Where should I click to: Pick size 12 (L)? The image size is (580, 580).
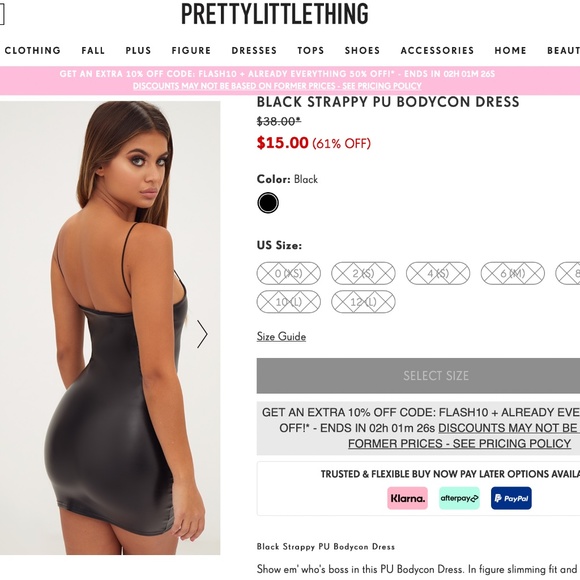click(x=363, y=302)
